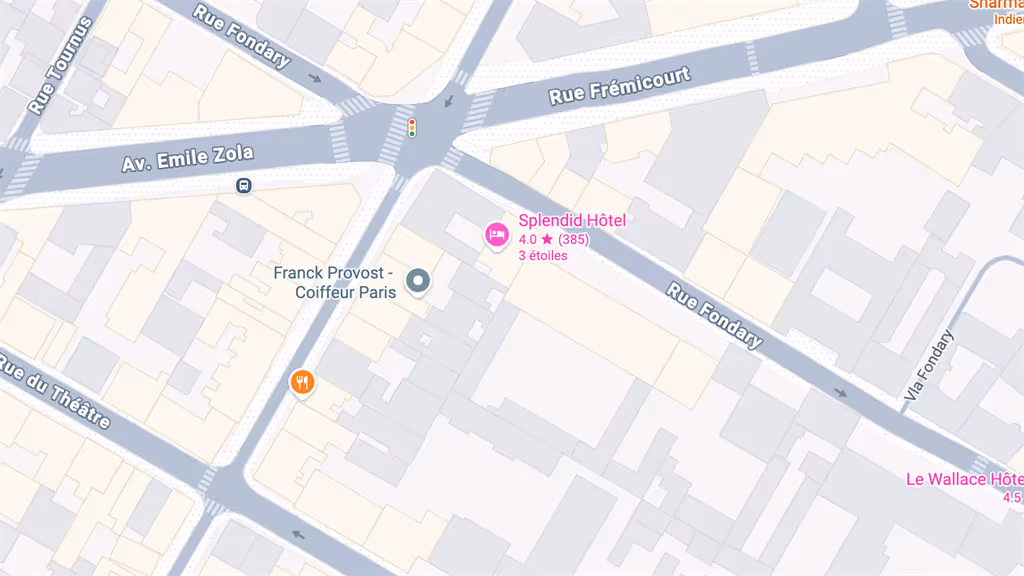Viewport: 1024px width, 576px height.
Task: Click the Rue Tournus street label
Action: [x=60, y=65]
